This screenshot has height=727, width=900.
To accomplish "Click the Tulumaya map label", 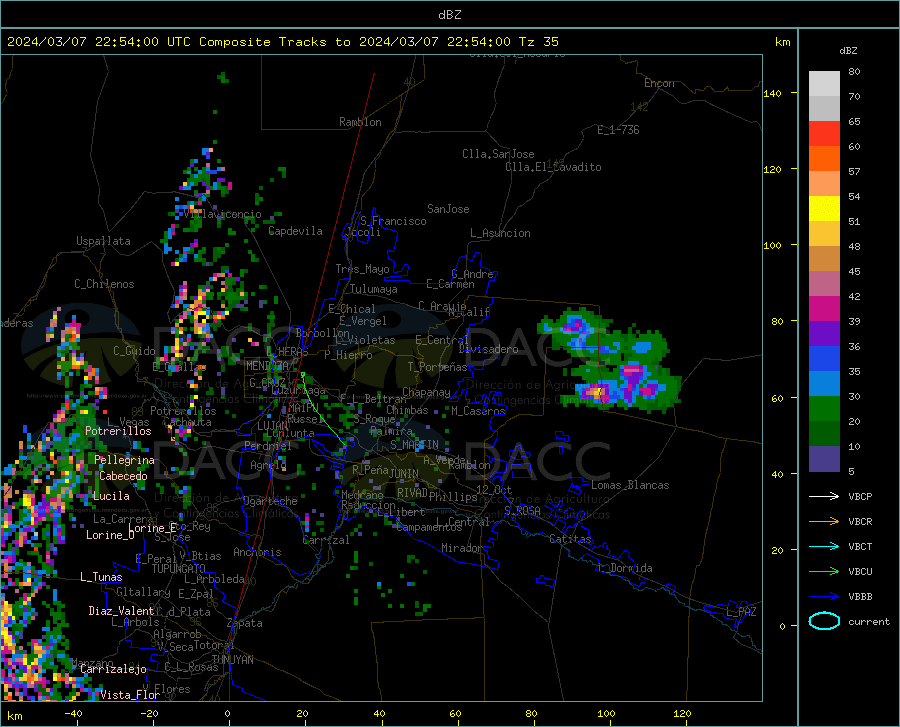I will (374, 289).
